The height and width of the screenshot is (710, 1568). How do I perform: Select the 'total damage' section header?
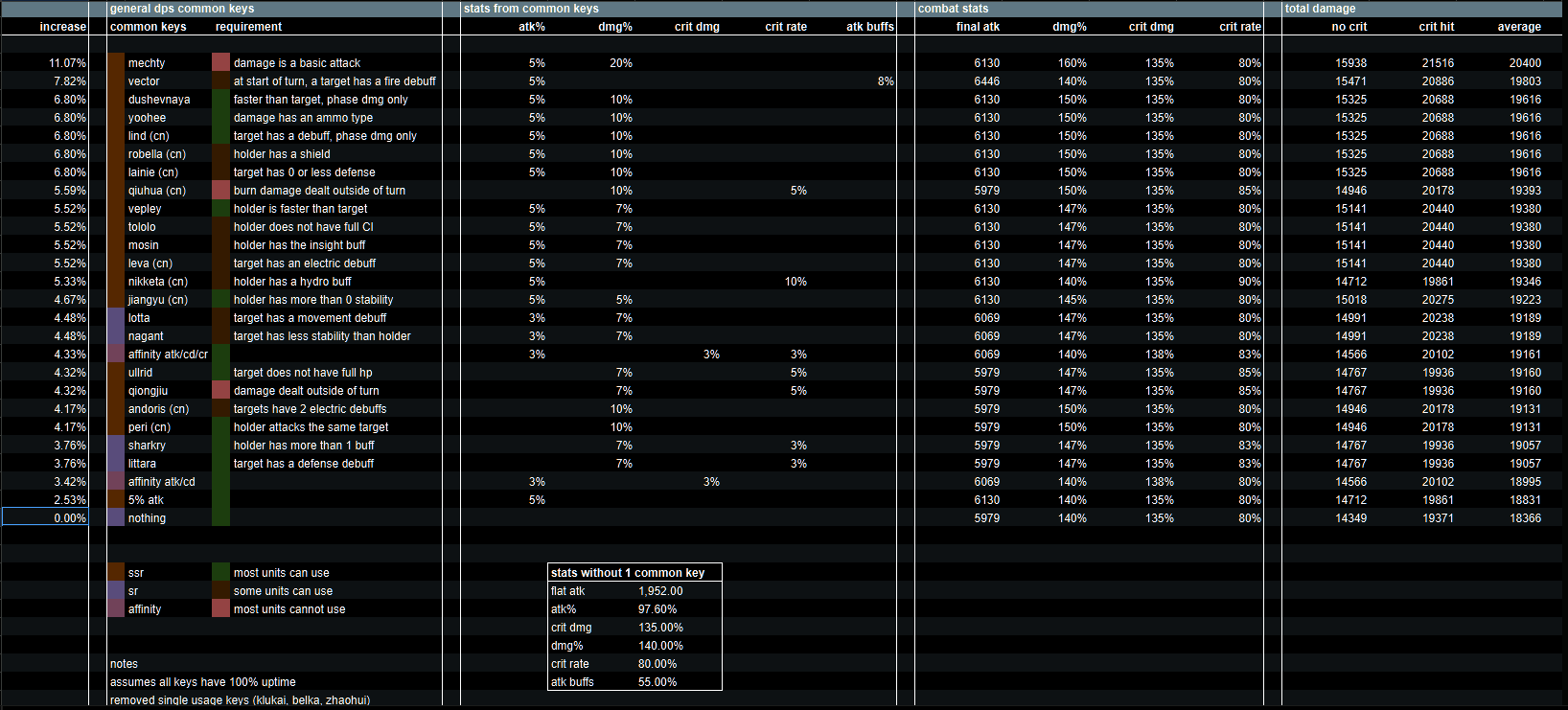click(1320, 9)
